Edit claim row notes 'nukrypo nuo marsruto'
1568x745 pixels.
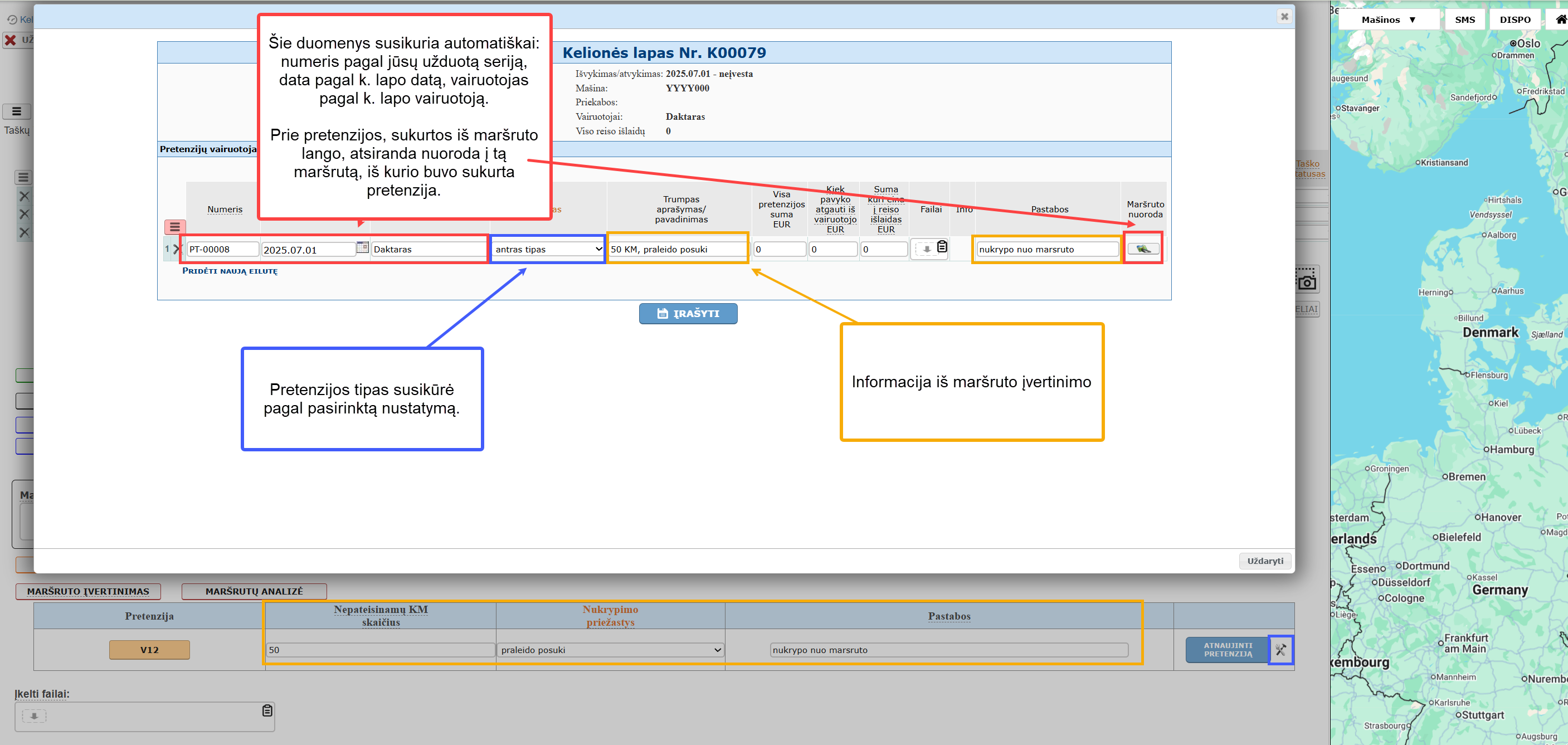pyautogui.click(x=1048, y=249)
